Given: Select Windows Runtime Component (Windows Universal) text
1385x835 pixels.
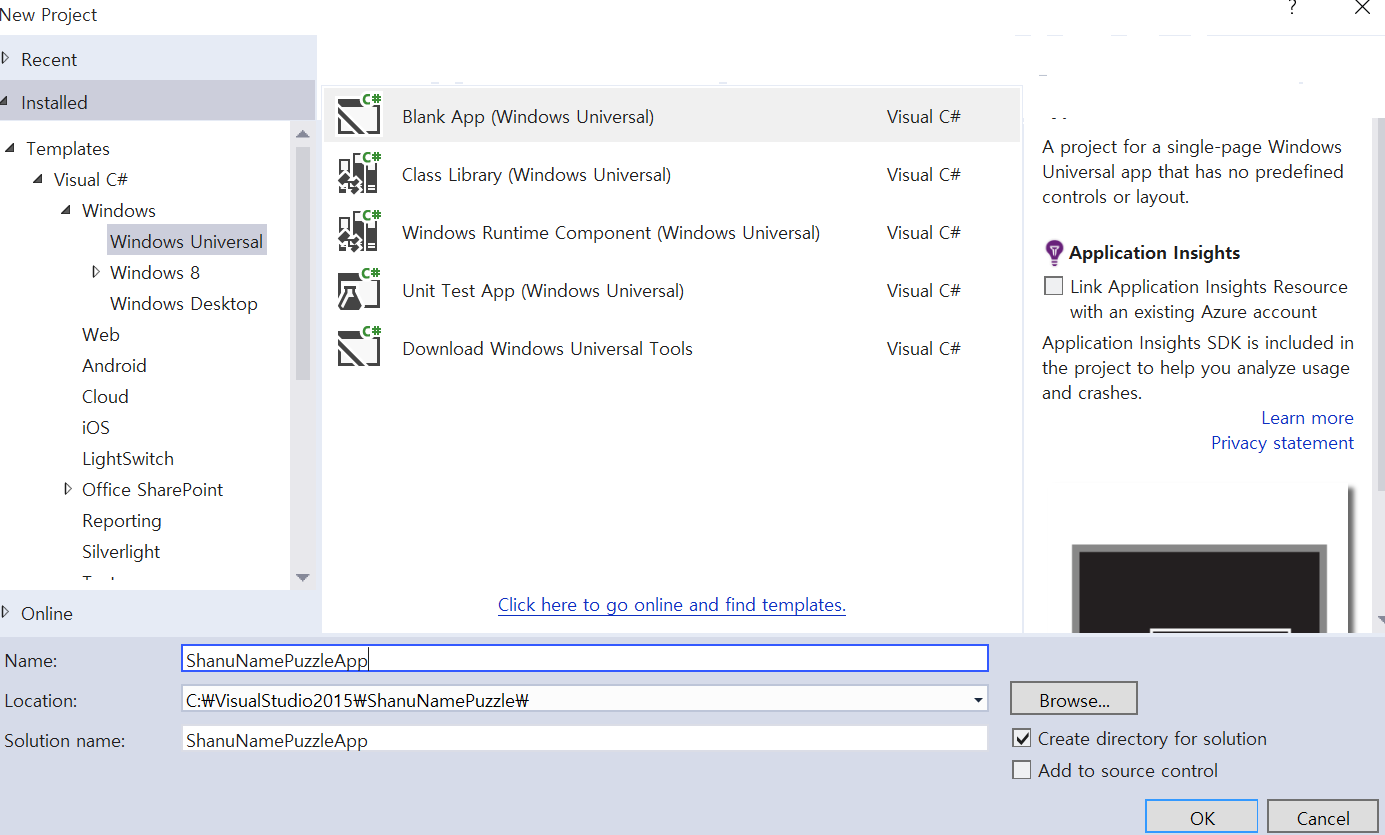Looking at the screenshot, I should (x=611, y=232).
